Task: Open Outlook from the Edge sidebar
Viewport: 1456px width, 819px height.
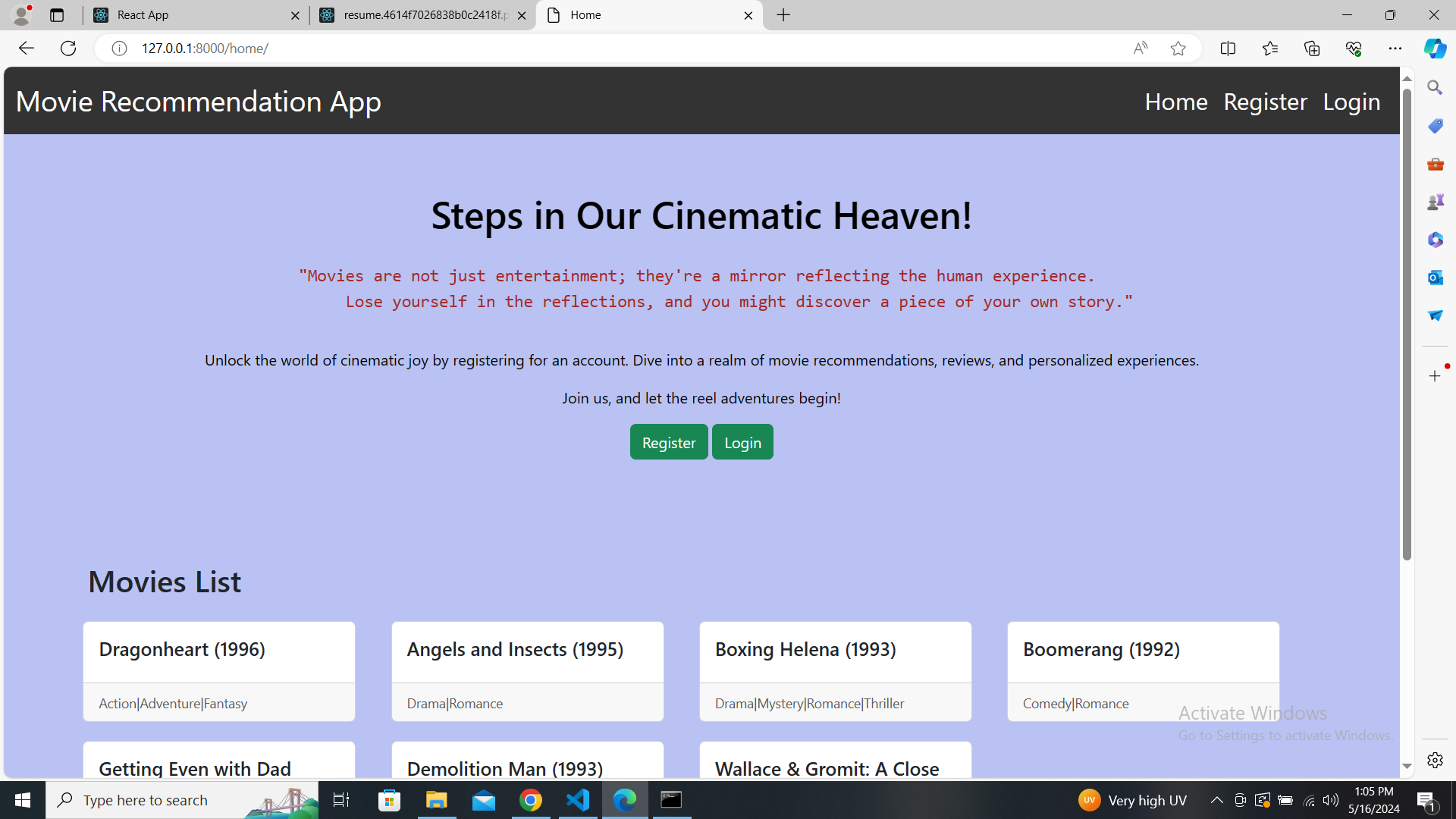Action: tap(1435, 277)
